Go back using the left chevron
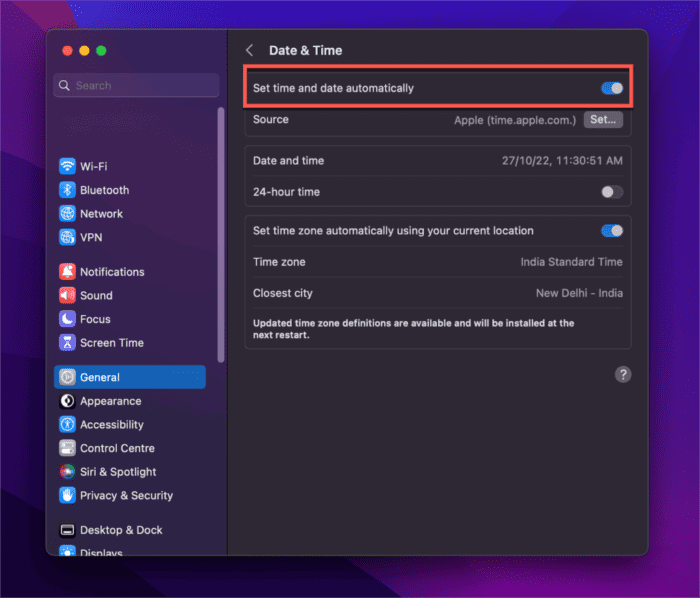Screen dimensions: 700x598 (x=250, y=50)
